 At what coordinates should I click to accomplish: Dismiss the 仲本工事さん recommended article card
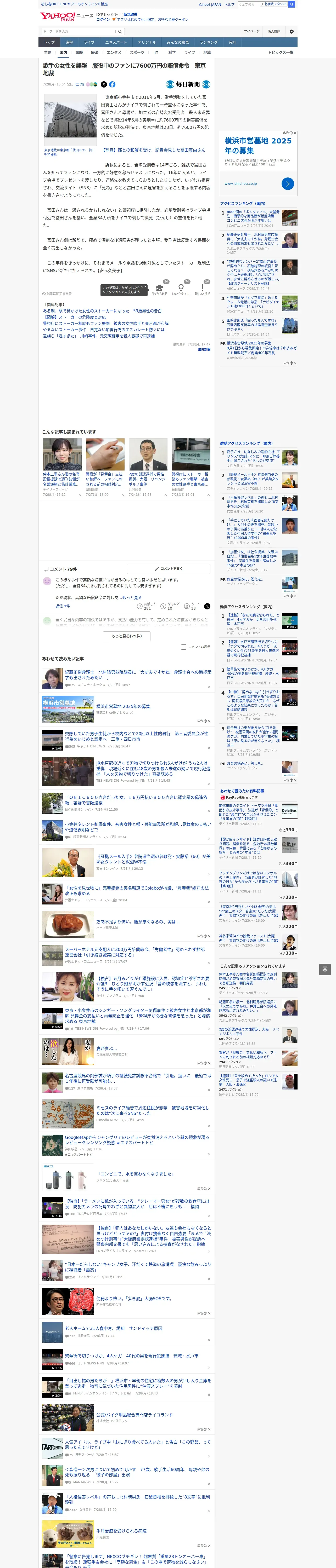(79, 495)
